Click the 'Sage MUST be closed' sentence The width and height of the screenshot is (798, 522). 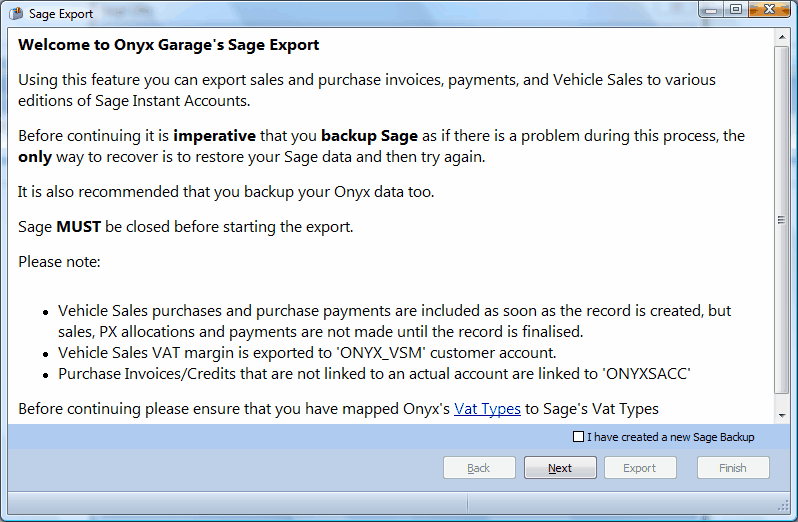(x=186, y=226)
